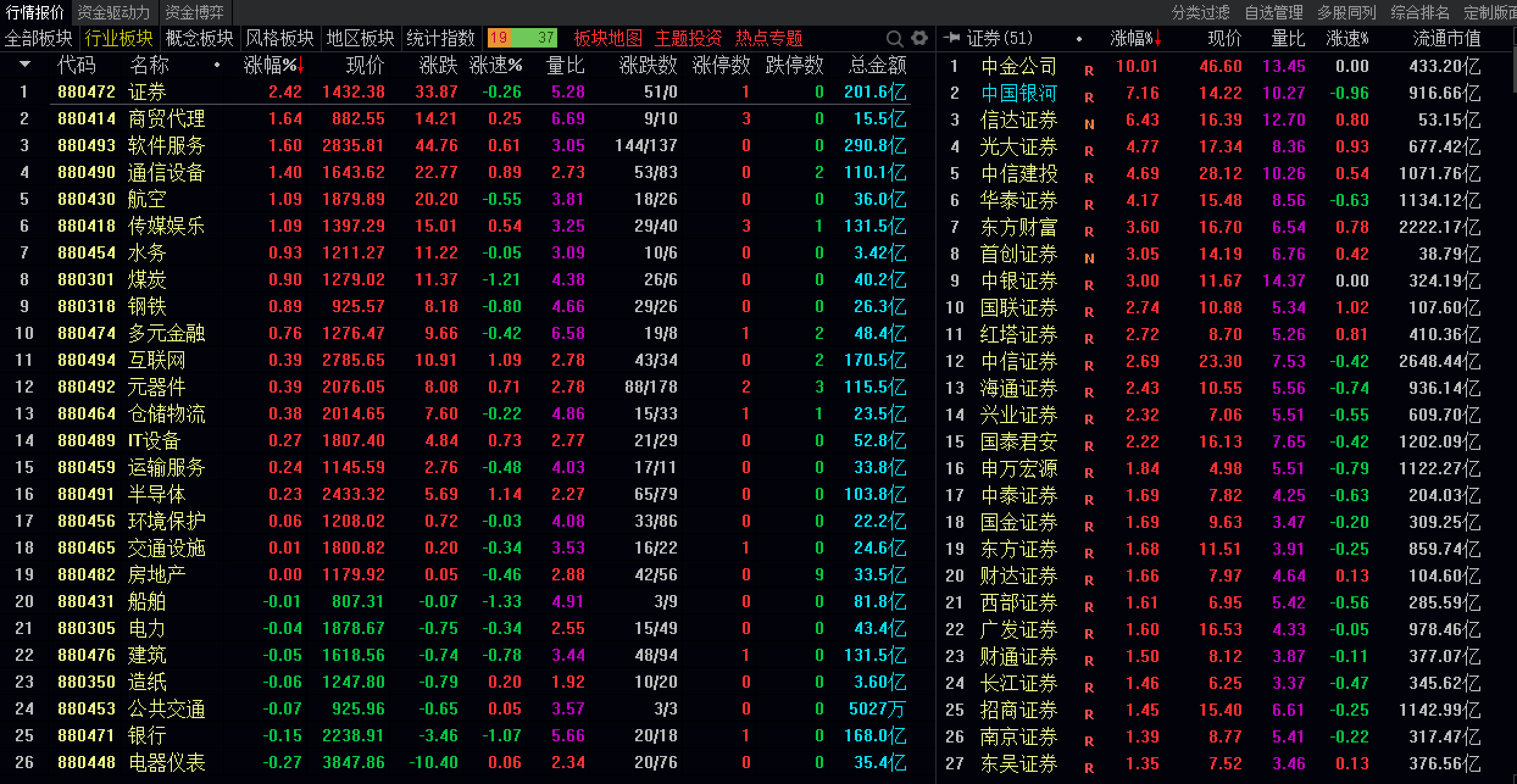Image resolution: width=1517 pixels, height=784 pixels.
Task: Select the 风格板块 tab
Action: [280, 38]
